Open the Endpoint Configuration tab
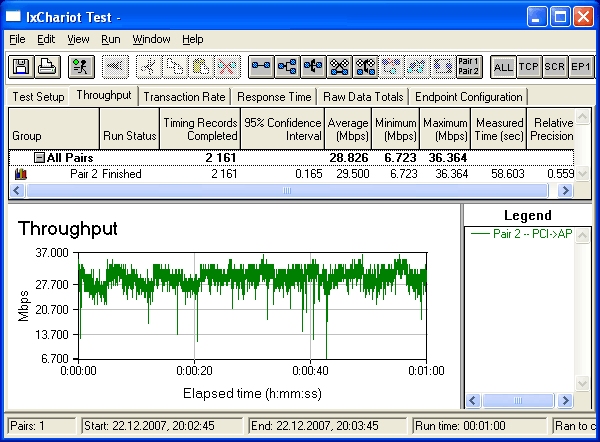Image resolution: width=600 pixels, height=442 pixels. [x=469, y=97]
